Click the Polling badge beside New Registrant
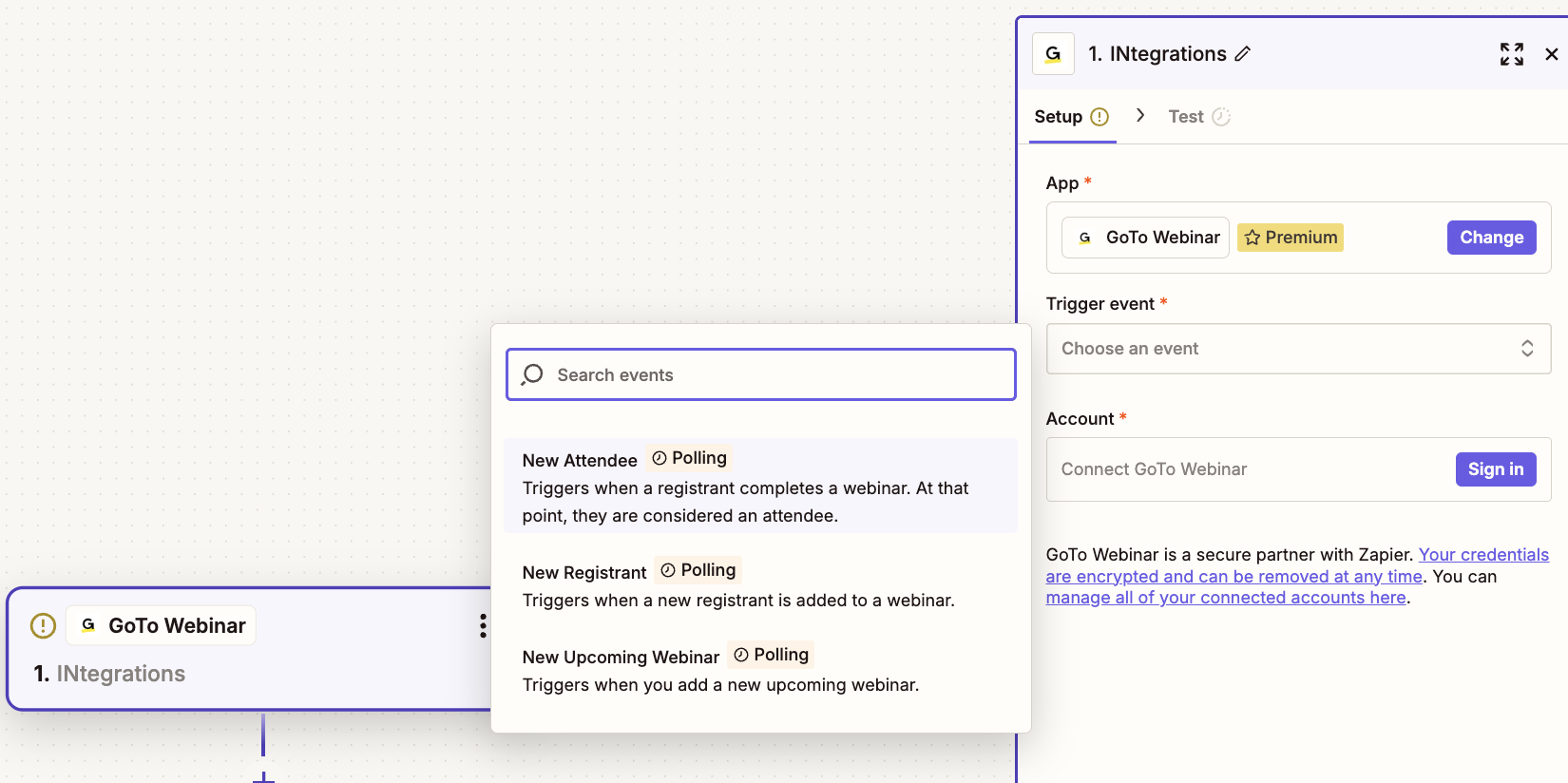Screen dimensions: 1568x783 (698, 570)
